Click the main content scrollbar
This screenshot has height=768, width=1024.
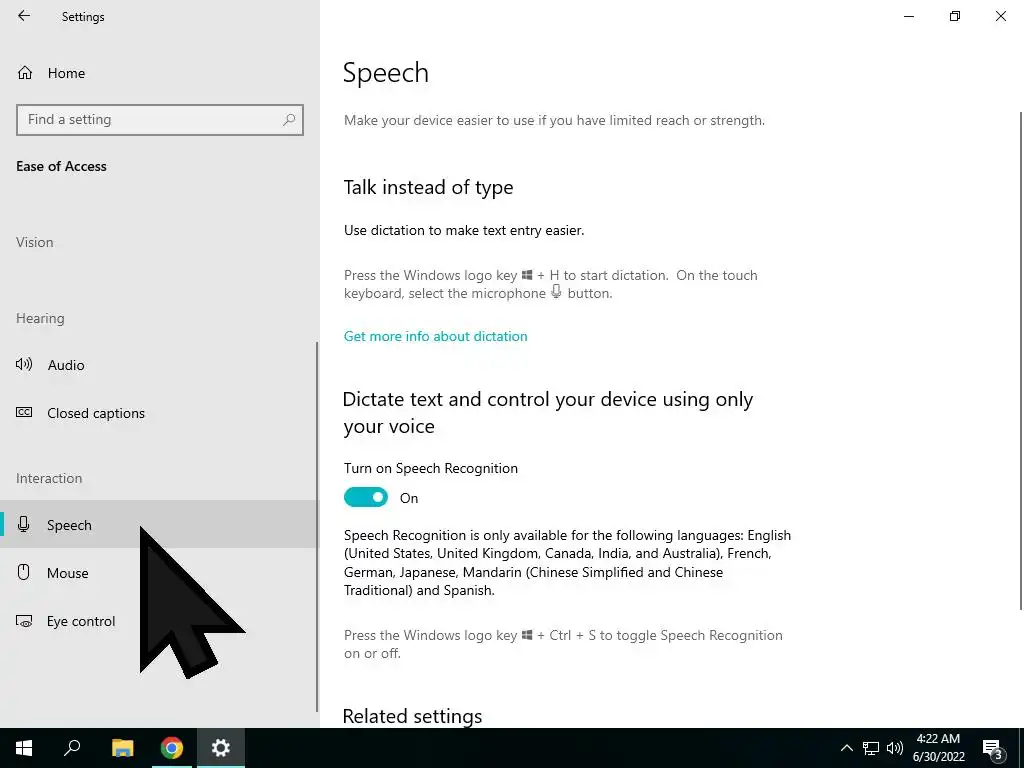1021,361
